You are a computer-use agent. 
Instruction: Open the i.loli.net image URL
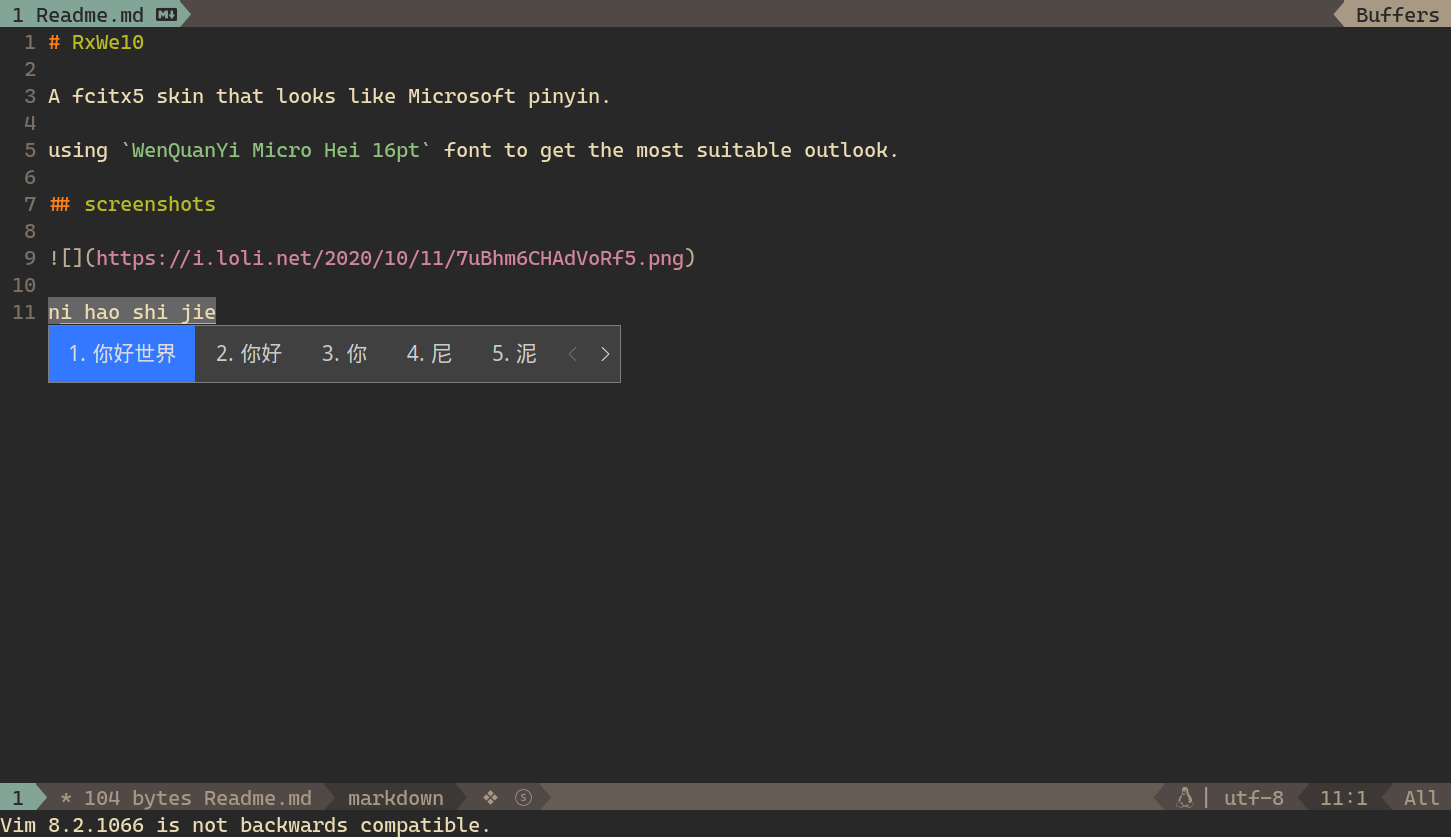click(390, 258)
